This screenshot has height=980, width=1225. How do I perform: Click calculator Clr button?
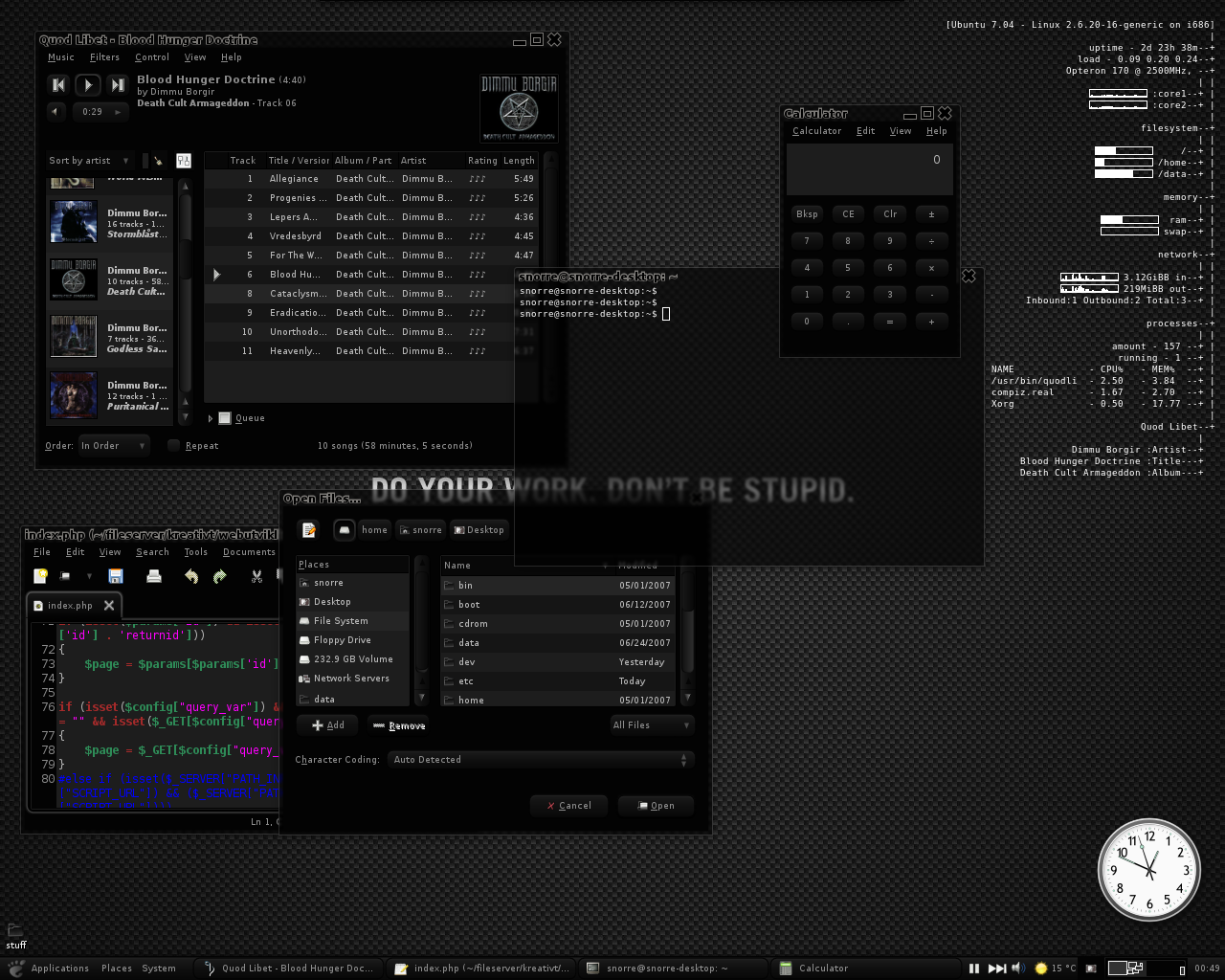[x=890, y=214]
